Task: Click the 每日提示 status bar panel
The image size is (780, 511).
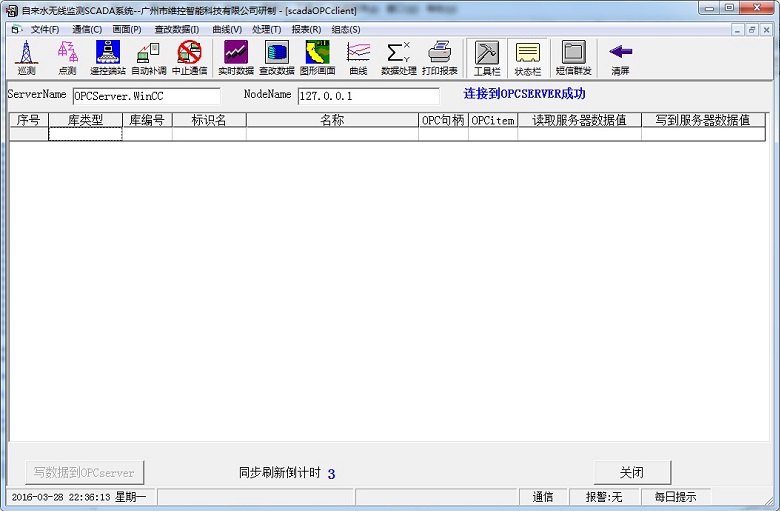Action: (676, 497)
